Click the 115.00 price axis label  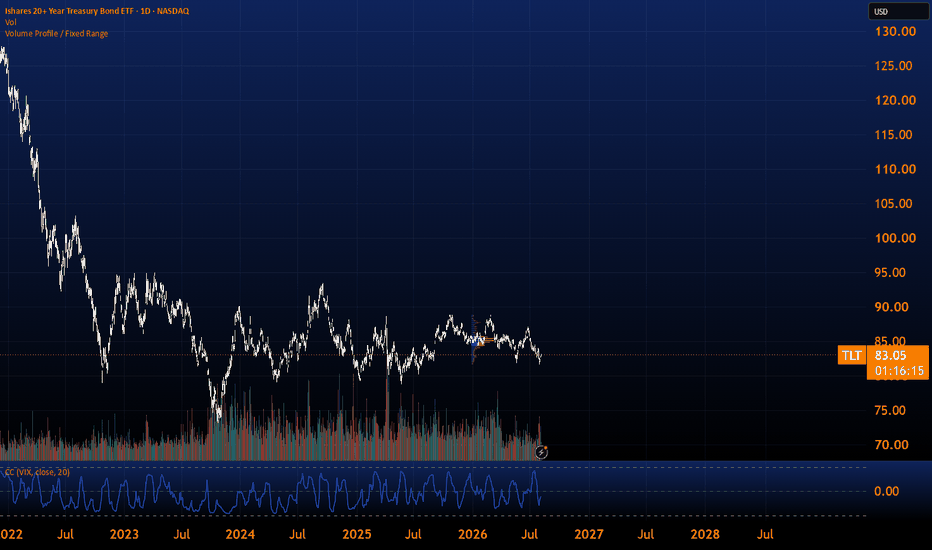coord(893,135)
